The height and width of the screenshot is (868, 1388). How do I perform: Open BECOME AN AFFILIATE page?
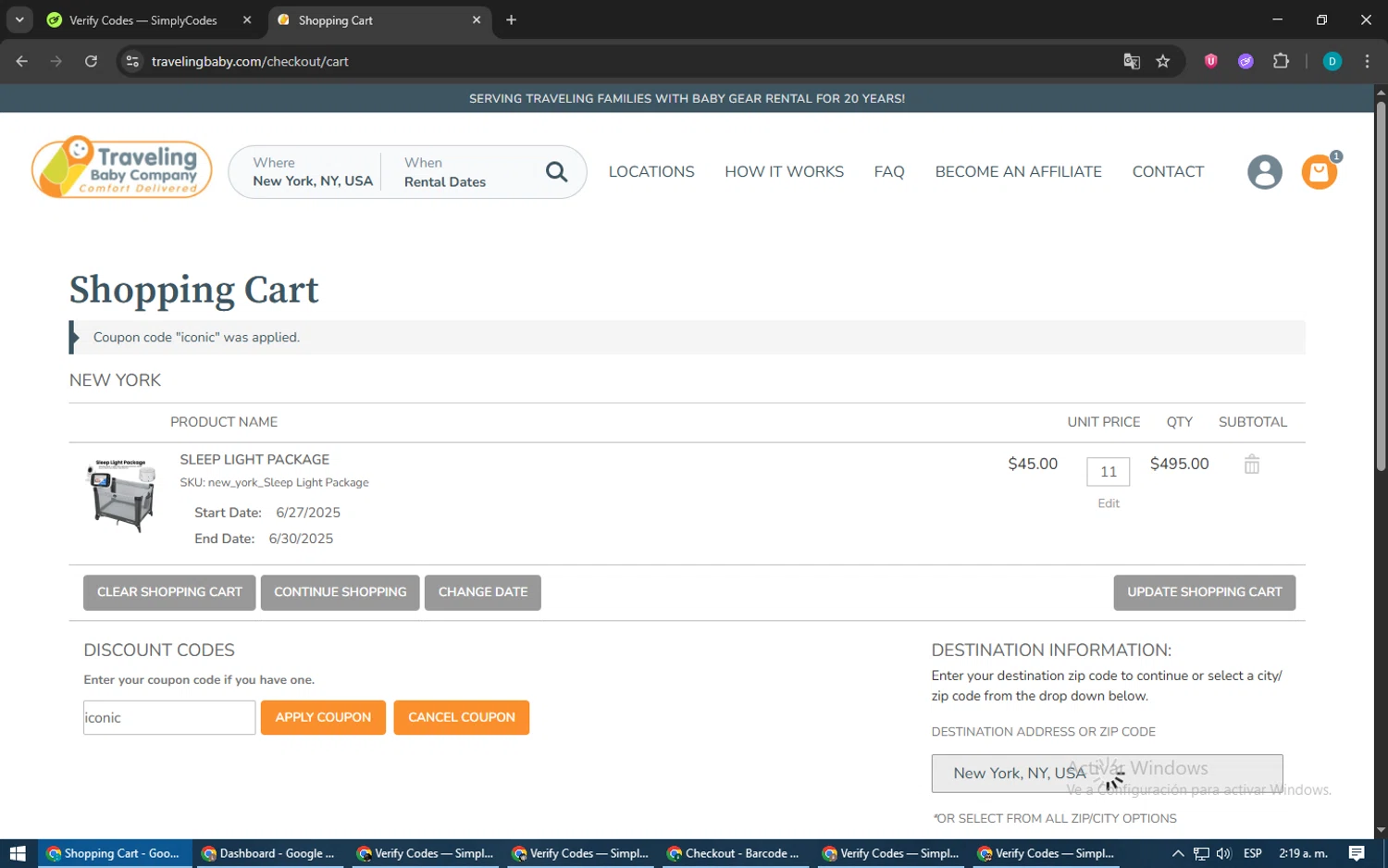(1018, 171)
